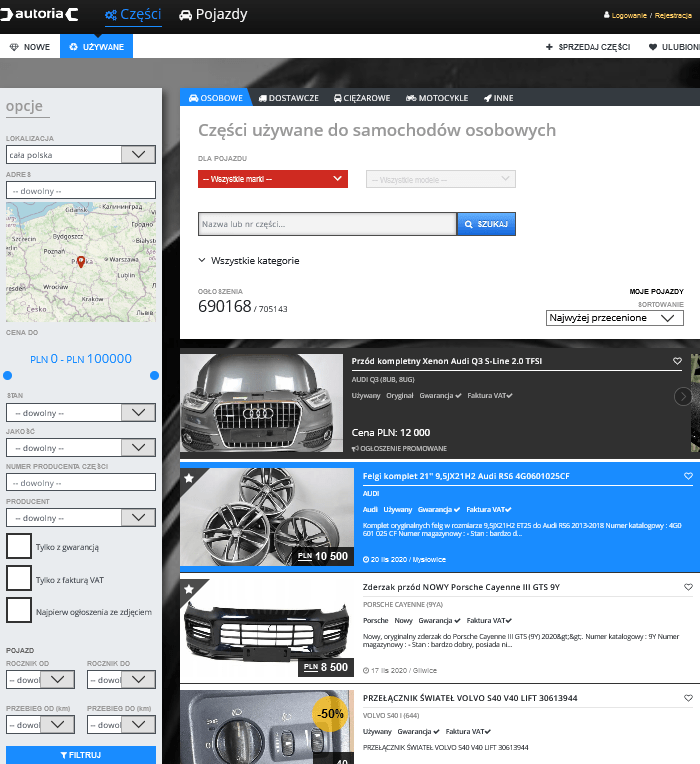
Task: Open the Wszystkie marki dropdown
Action: tap(273, 179)
